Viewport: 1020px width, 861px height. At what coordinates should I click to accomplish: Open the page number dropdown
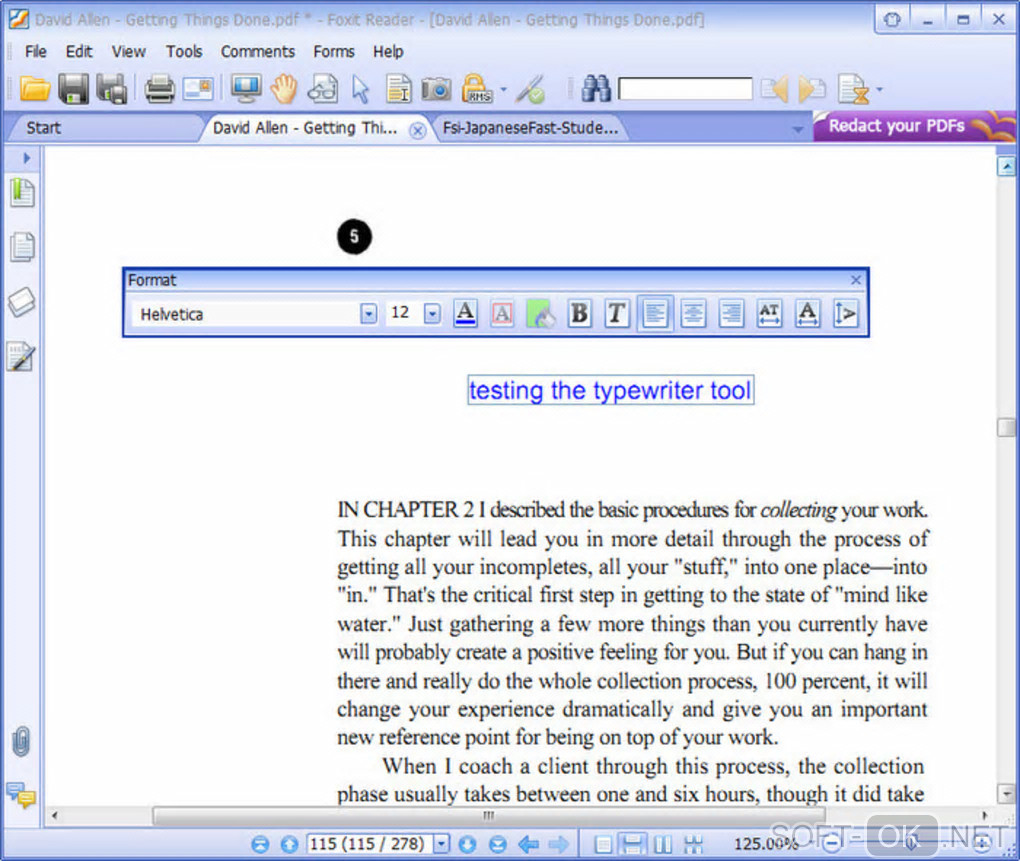[x=442, y=844]
